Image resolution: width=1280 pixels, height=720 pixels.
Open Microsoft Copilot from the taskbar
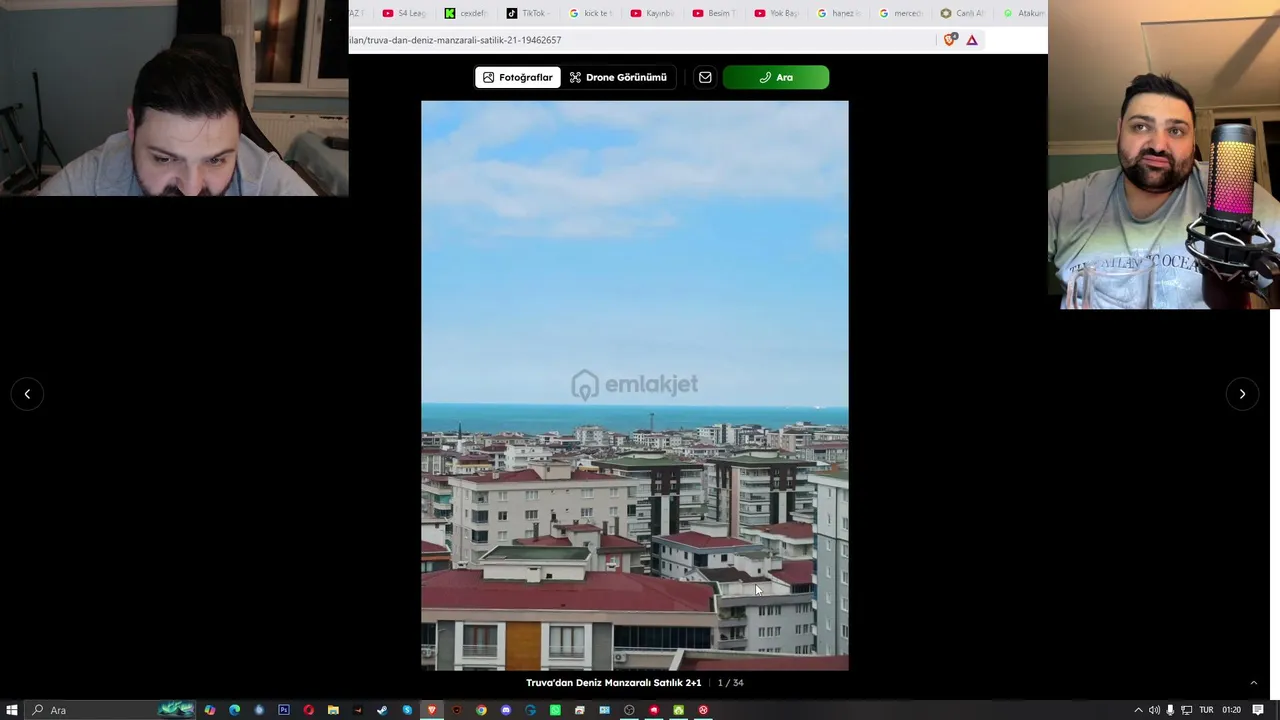click(x=210, y=710)
